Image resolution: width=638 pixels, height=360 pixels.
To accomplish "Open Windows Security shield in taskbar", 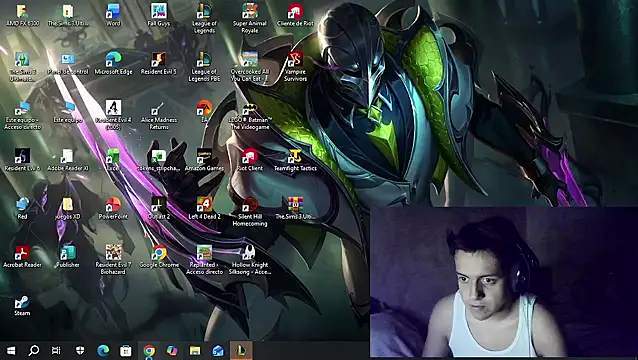I will 80,350.
